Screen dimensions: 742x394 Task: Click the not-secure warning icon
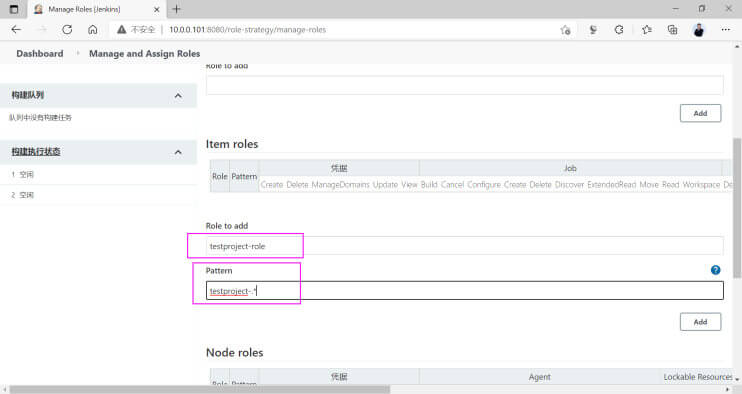pyautogui.click(x=122, y=30)
